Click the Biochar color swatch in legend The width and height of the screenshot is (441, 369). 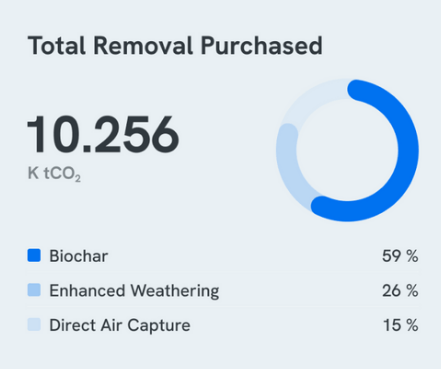[34, 255]
